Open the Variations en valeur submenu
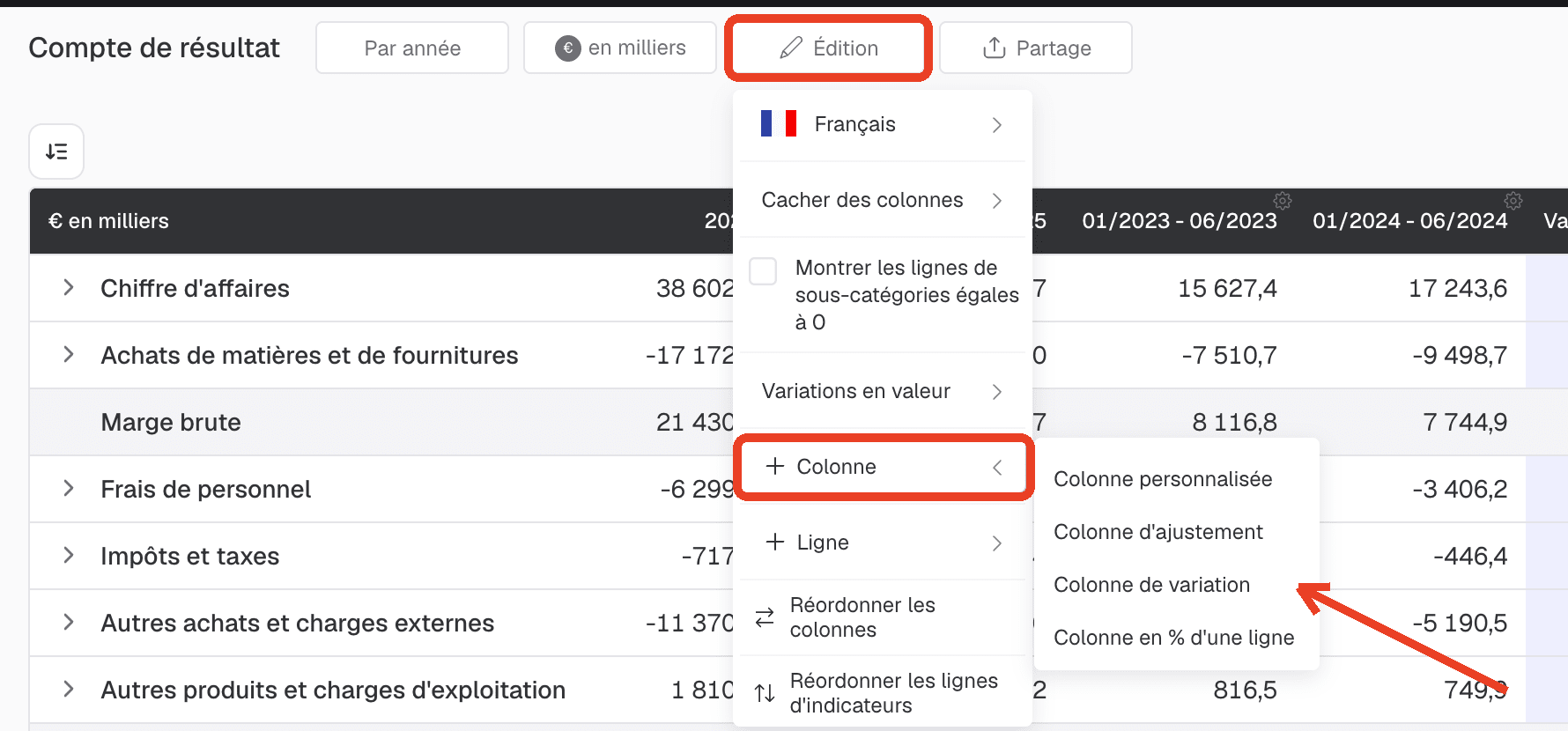Screen dimensions: 1568x731 [883, 391]
